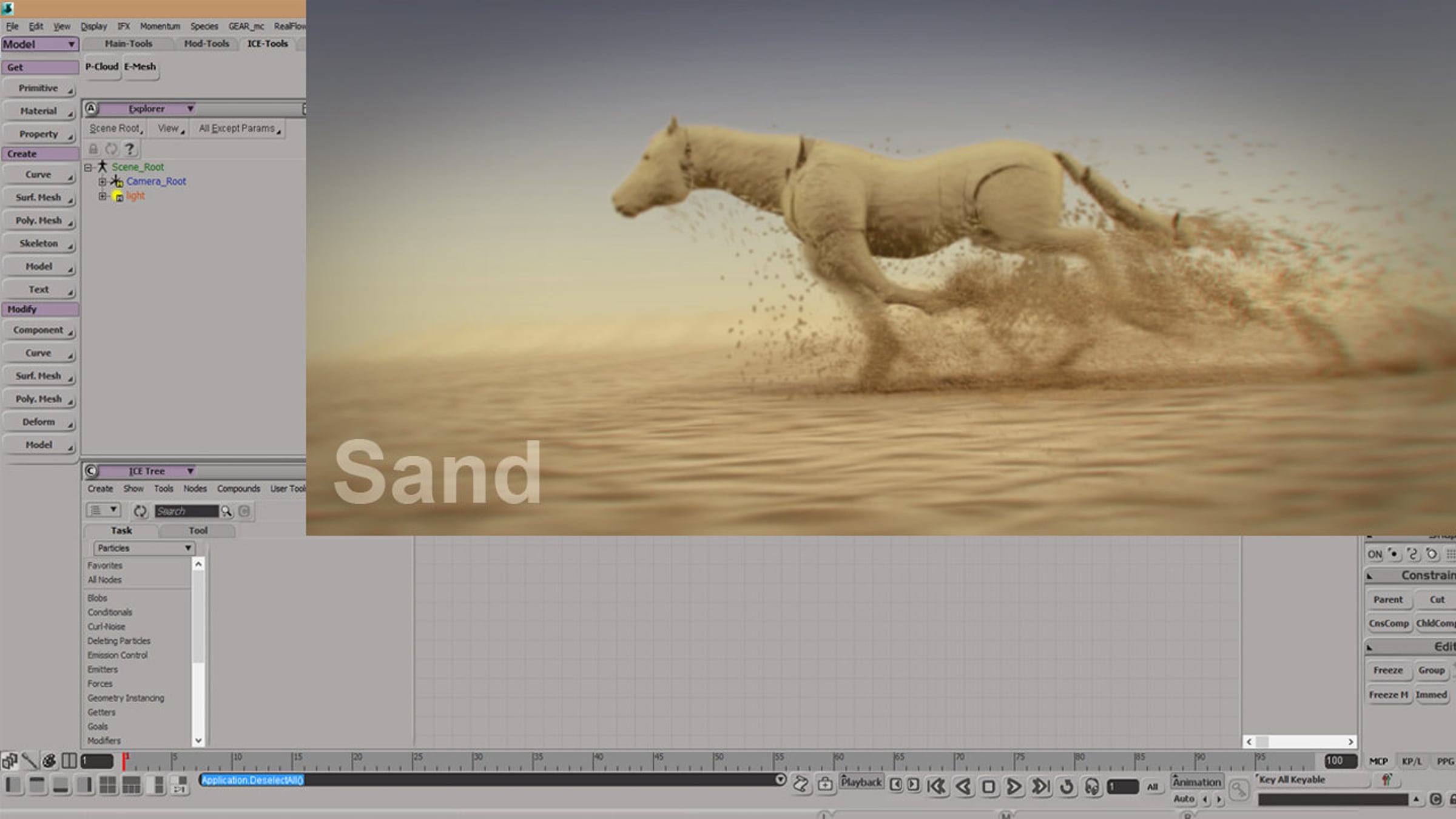Click the palette icon beside the timeline
Screen dimensions: 1456x819
pos(49,760)
